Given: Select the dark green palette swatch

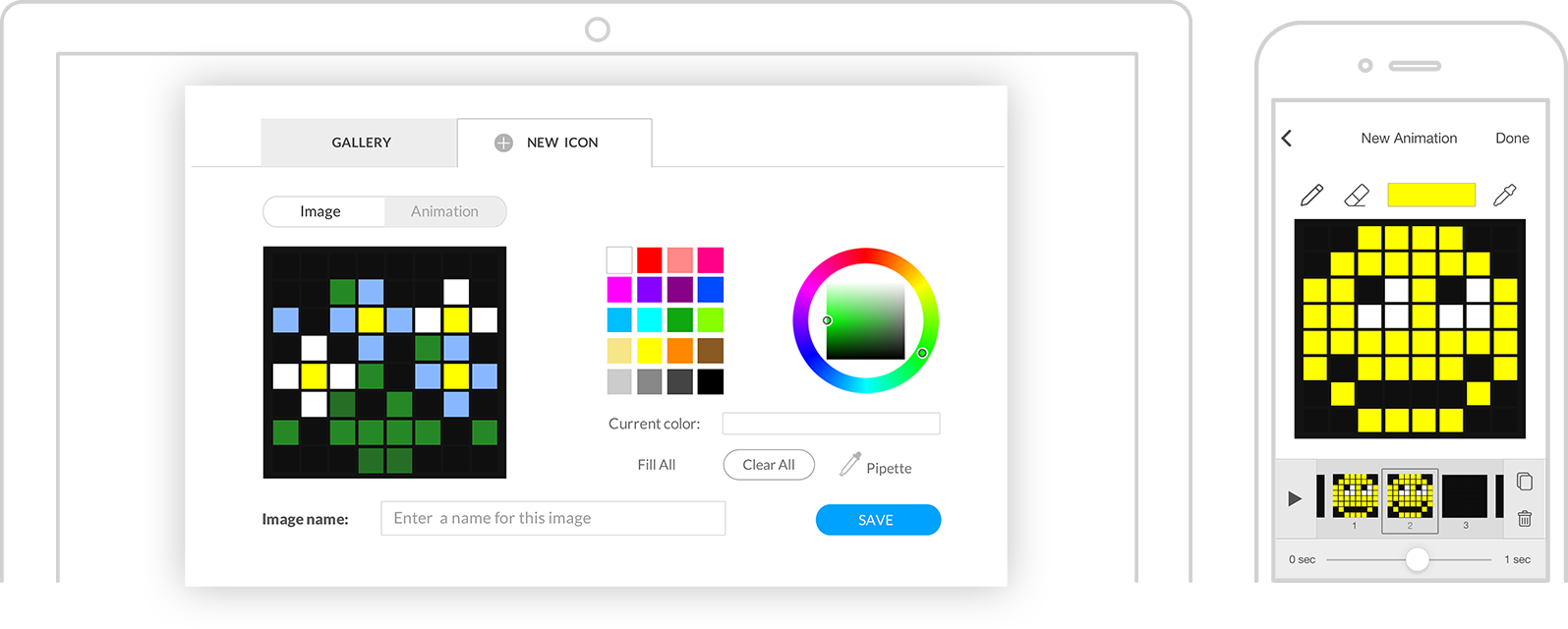Looking at the screenshot, I should coord(680,320).
